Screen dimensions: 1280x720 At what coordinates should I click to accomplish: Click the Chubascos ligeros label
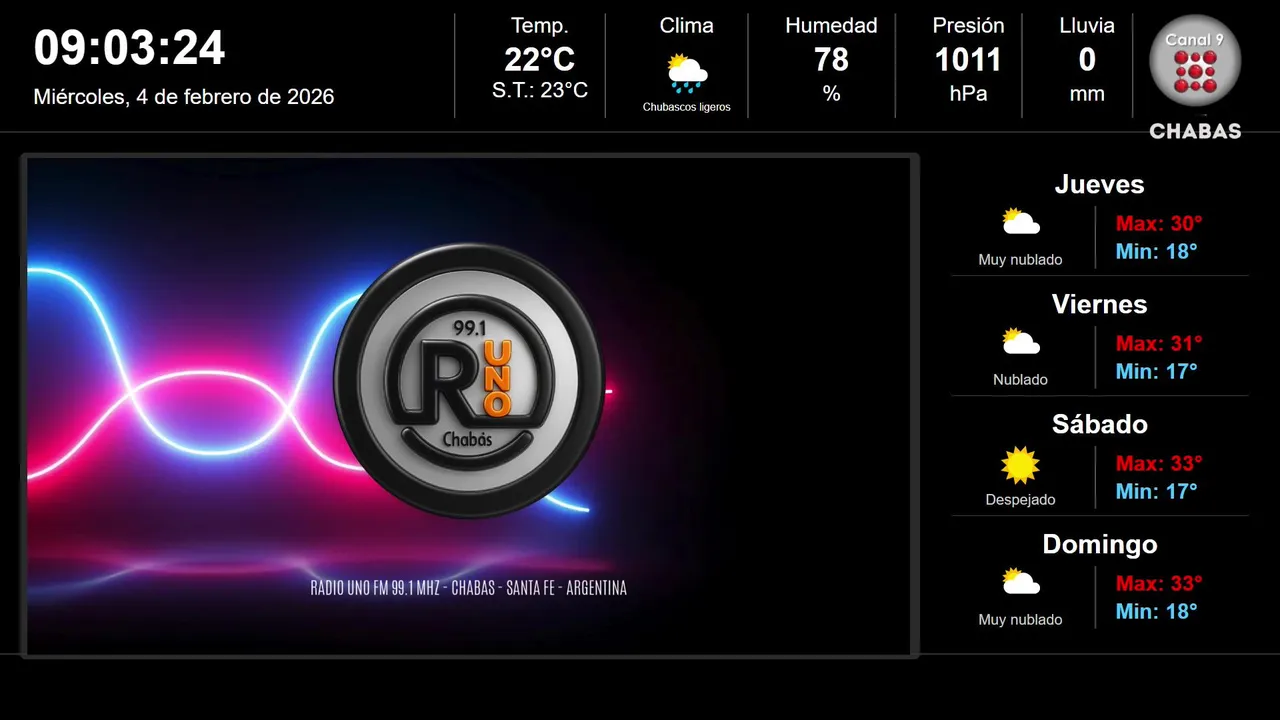[687, 107]
